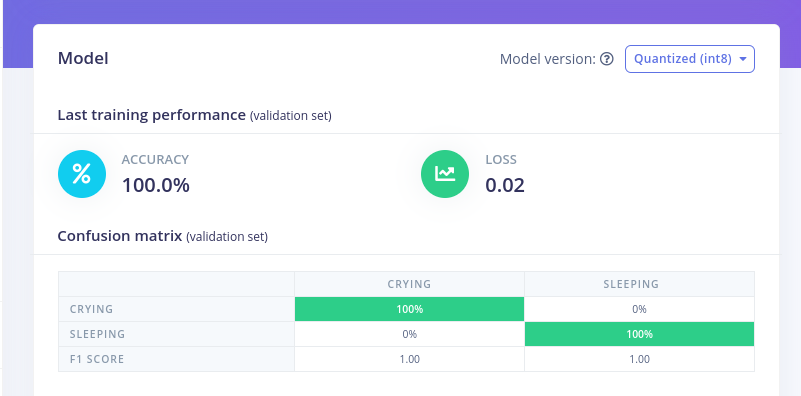The height and width of the screenshot is (396, 801).
Task: Click the CRYING column header
Action: click(x=409, y=284)
